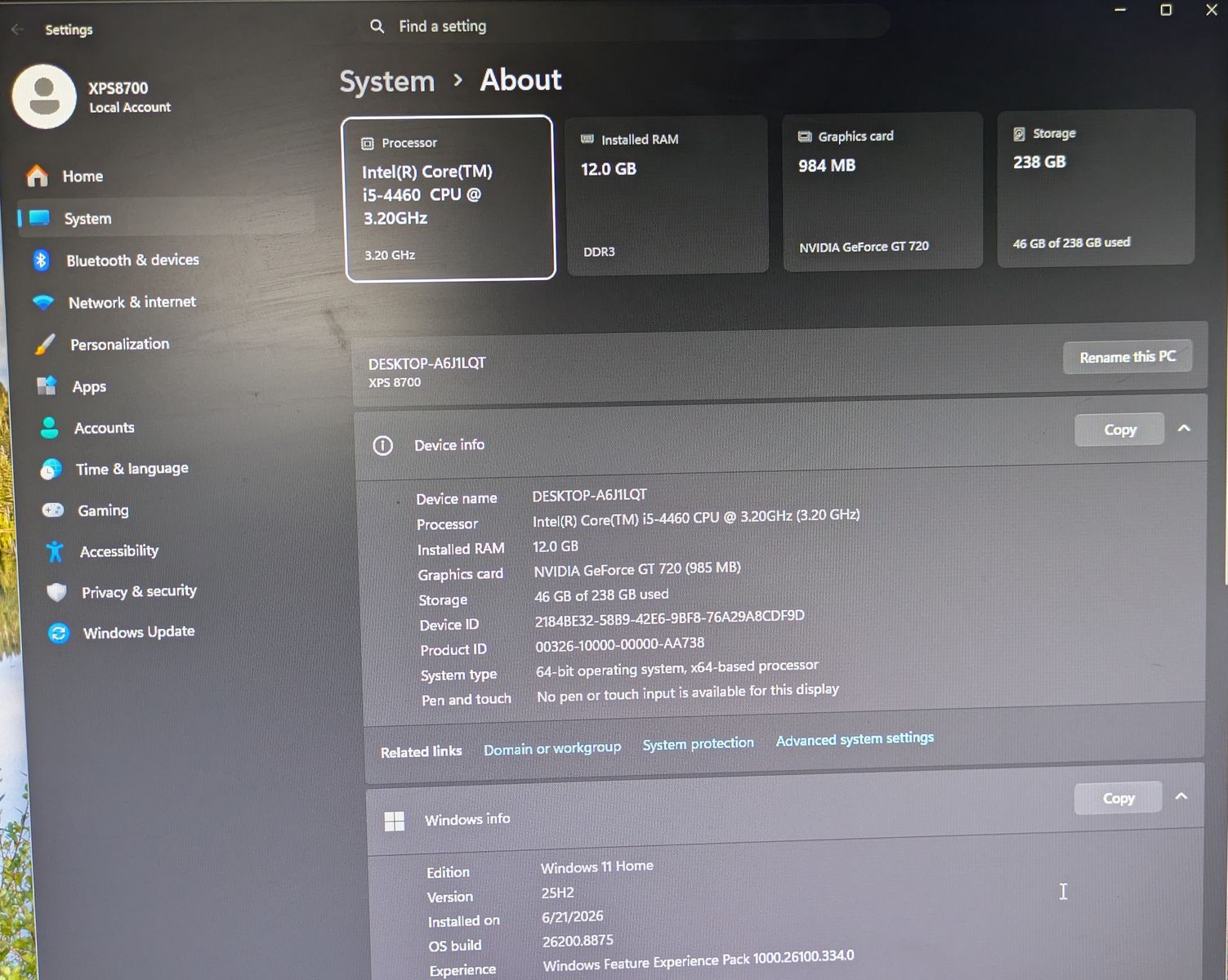1228x980 pixels.
Task: Open Privacy & security shield icon
Action: coord(56,592)
